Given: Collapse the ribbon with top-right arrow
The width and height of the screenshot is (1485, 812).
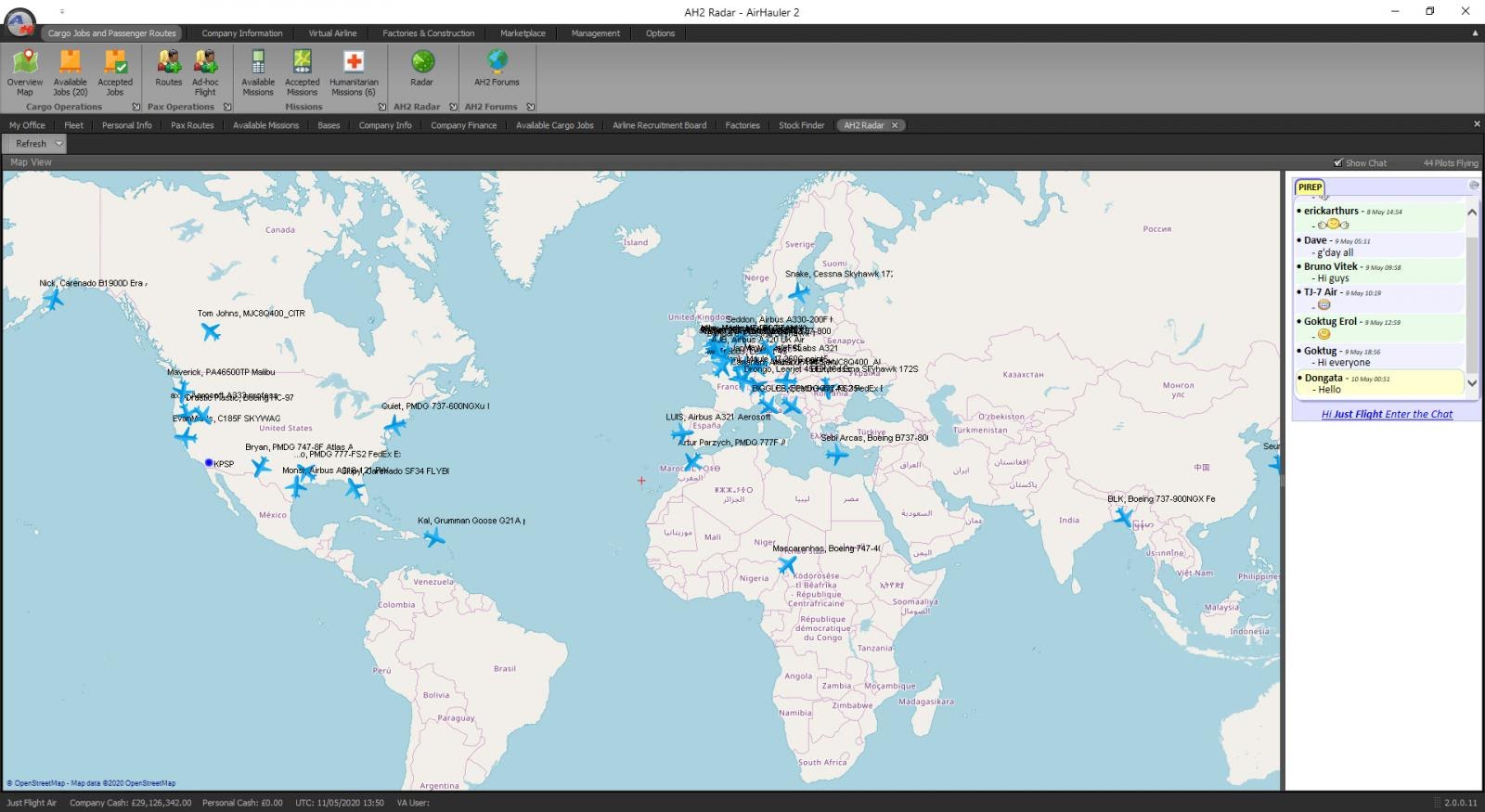Looking at the screenshot, I should [1475, 33].
